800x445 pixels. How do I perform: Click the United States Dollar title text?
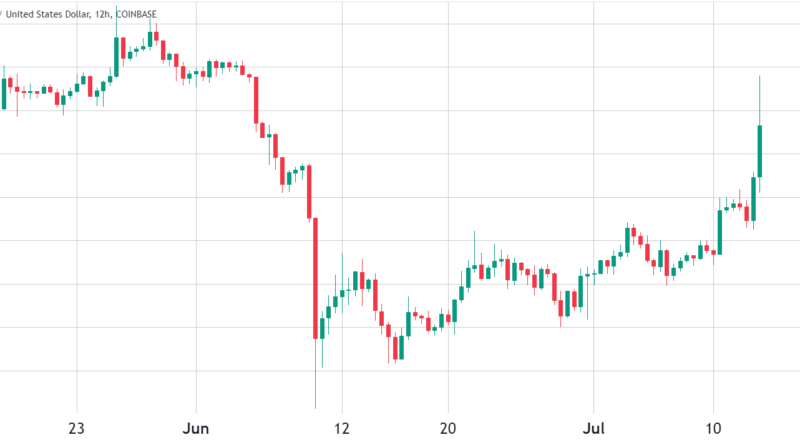click(56, 10)
